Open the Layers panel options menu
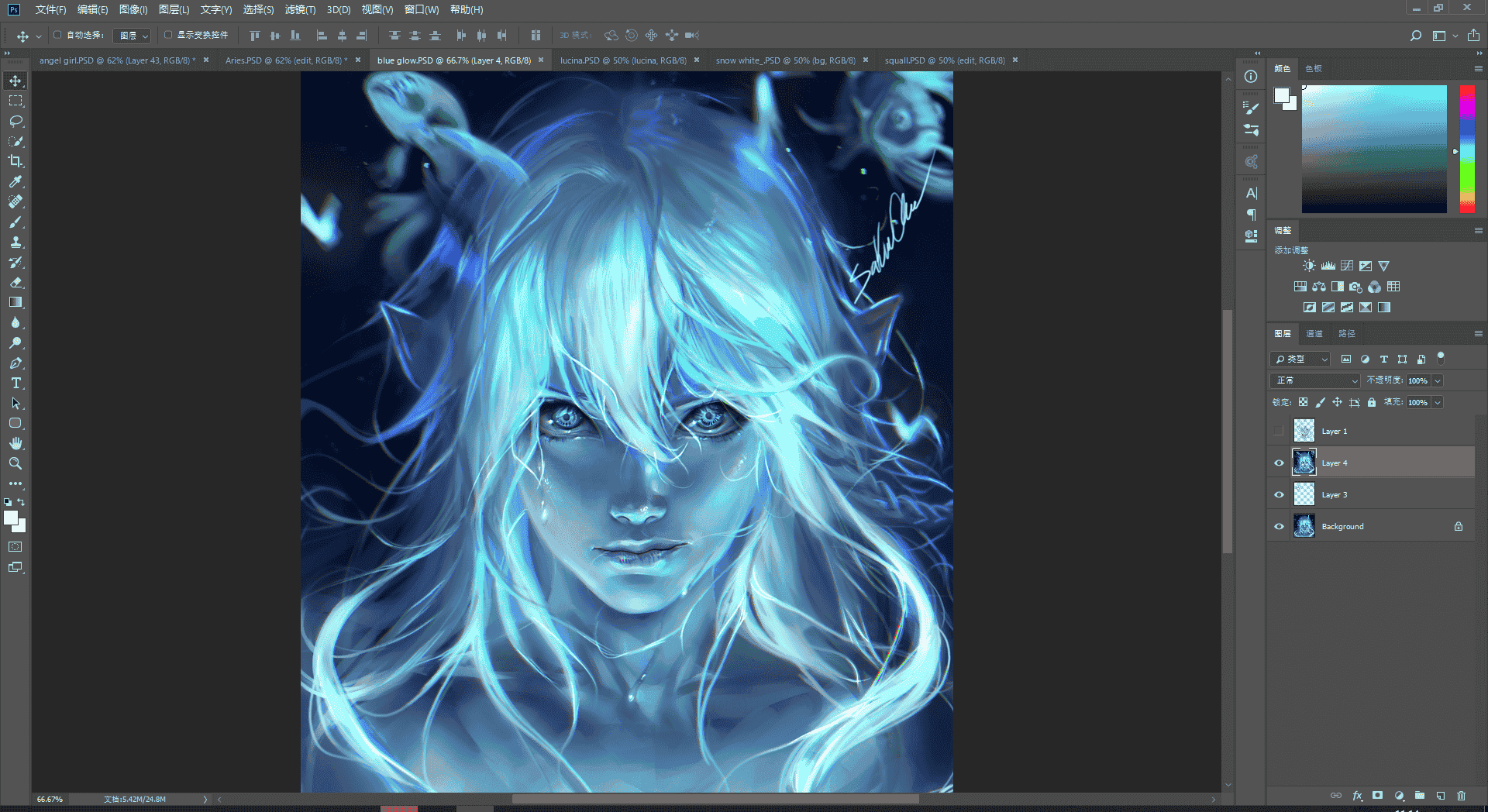The image size is (1488, 812). (x=1478, y=333)
